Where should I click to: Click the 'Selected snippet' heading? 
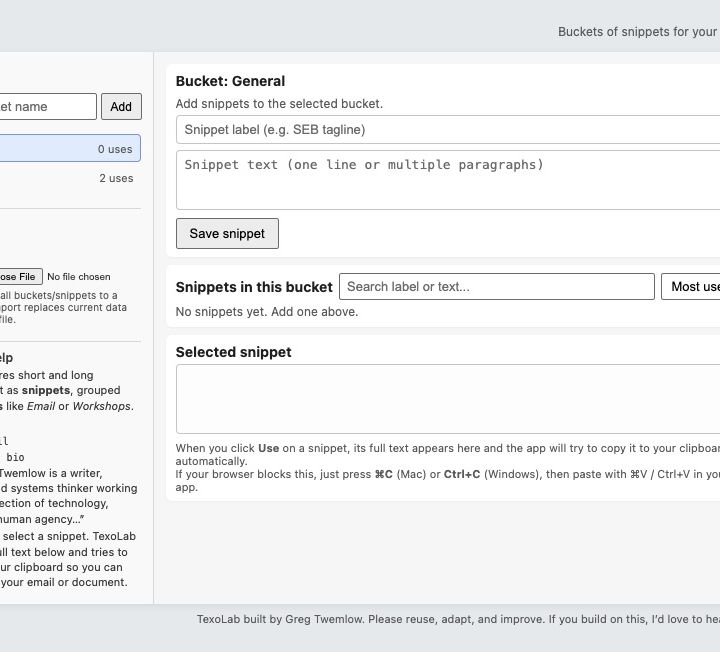[234, 352]
